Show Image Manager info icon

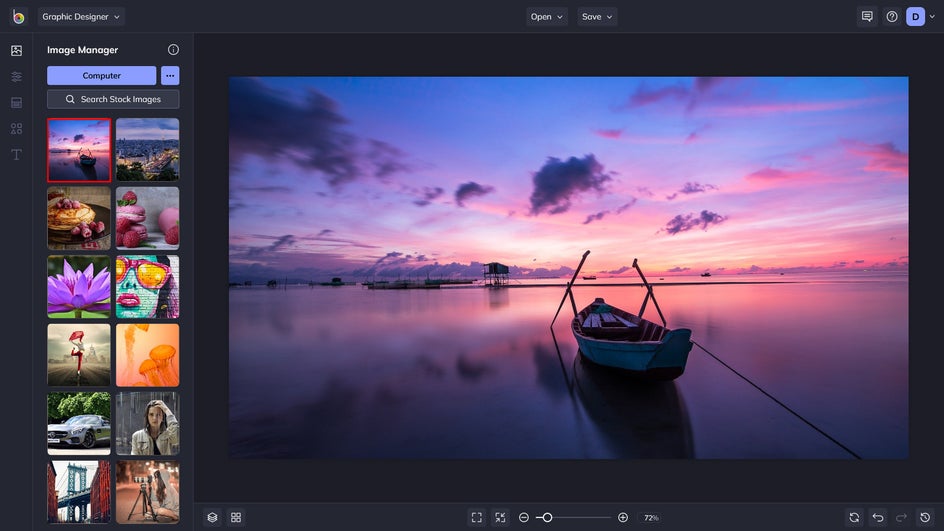tap(173, 49)
